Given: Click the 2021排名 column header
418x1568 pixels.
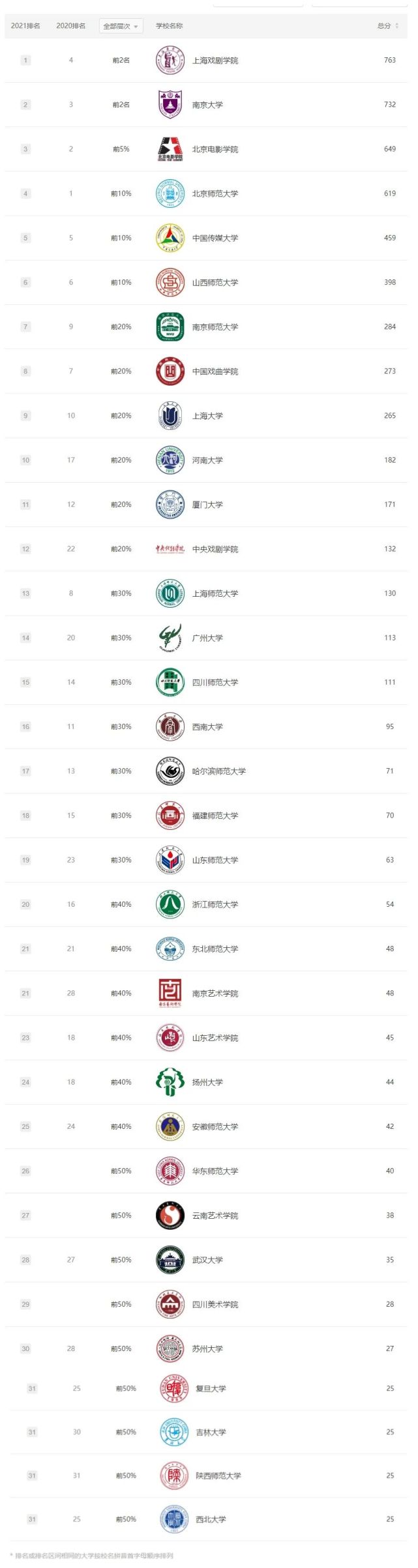Looking at the screenshot, I should click(25, 26).
